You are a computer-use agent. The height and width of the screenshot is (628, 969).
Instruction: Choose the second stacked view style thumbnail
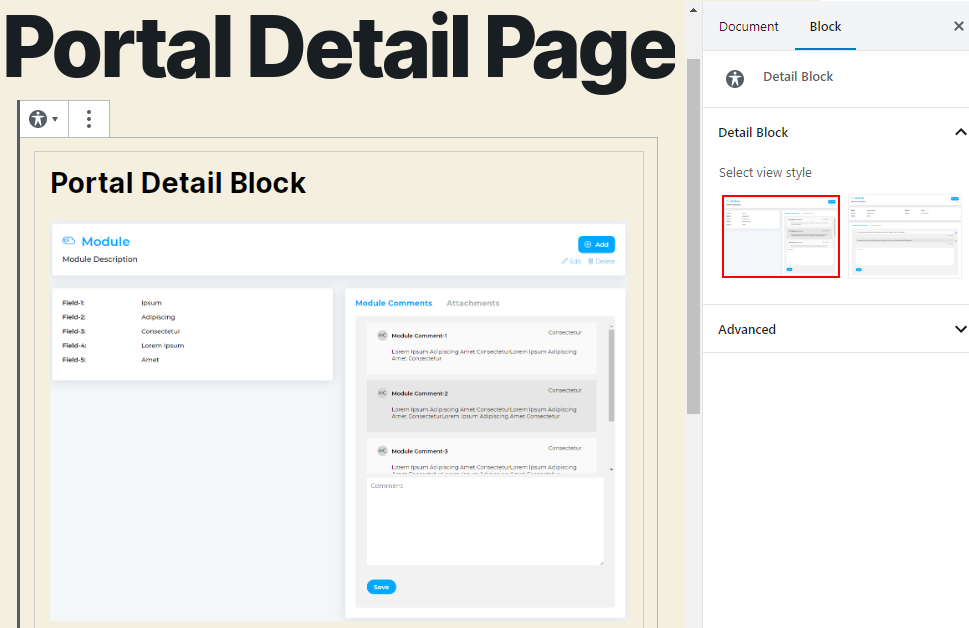click(904, 236)
